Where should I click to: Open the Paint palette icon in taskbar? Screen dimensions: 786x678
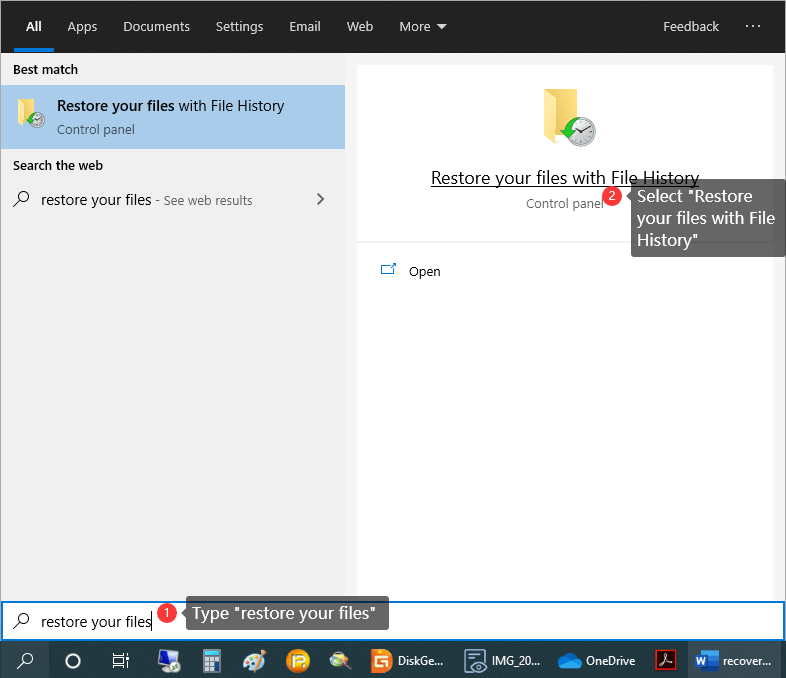tap(254, 660)
